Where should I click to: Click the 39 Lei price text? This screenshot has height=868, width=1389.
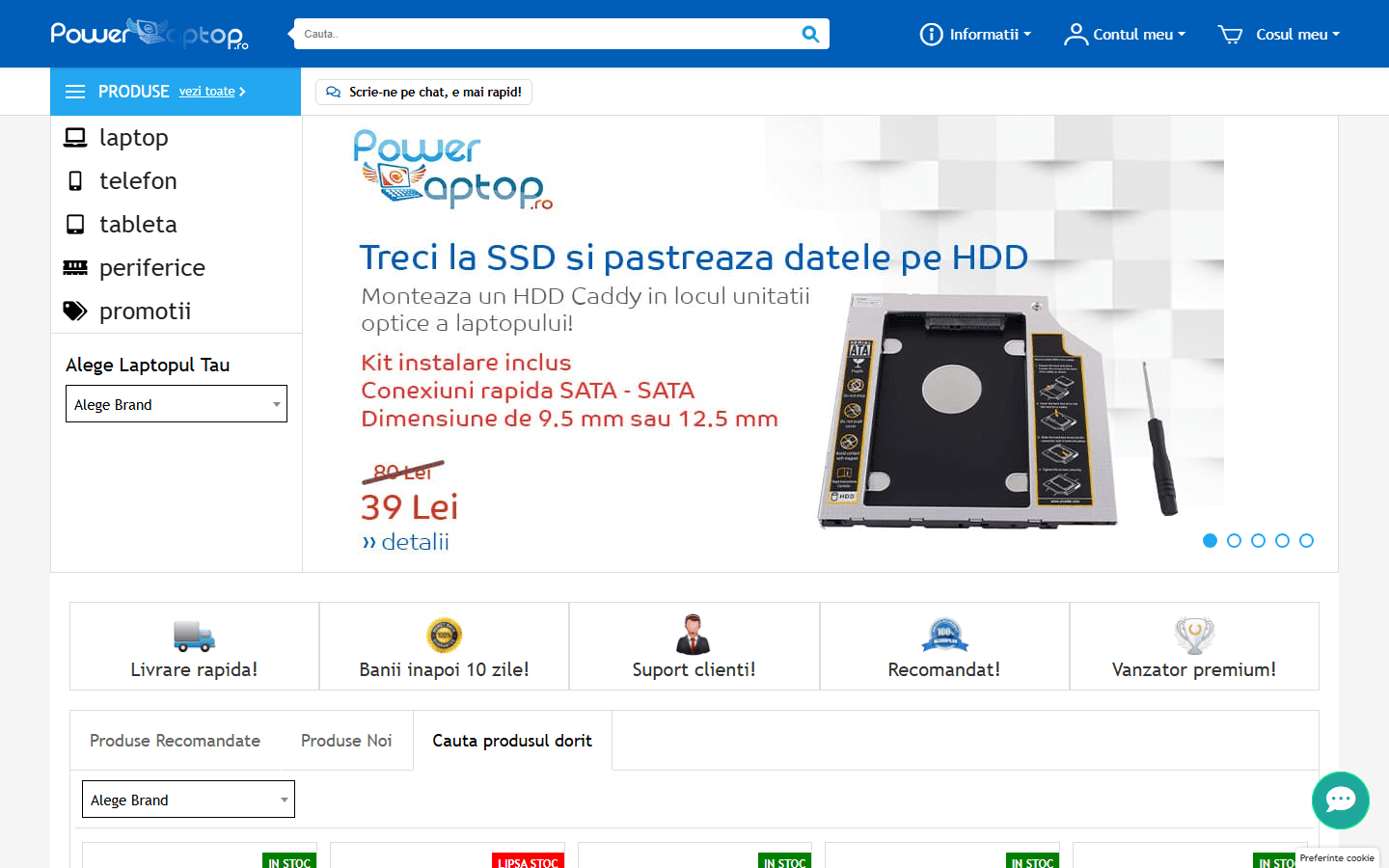[x=409, y=507]
